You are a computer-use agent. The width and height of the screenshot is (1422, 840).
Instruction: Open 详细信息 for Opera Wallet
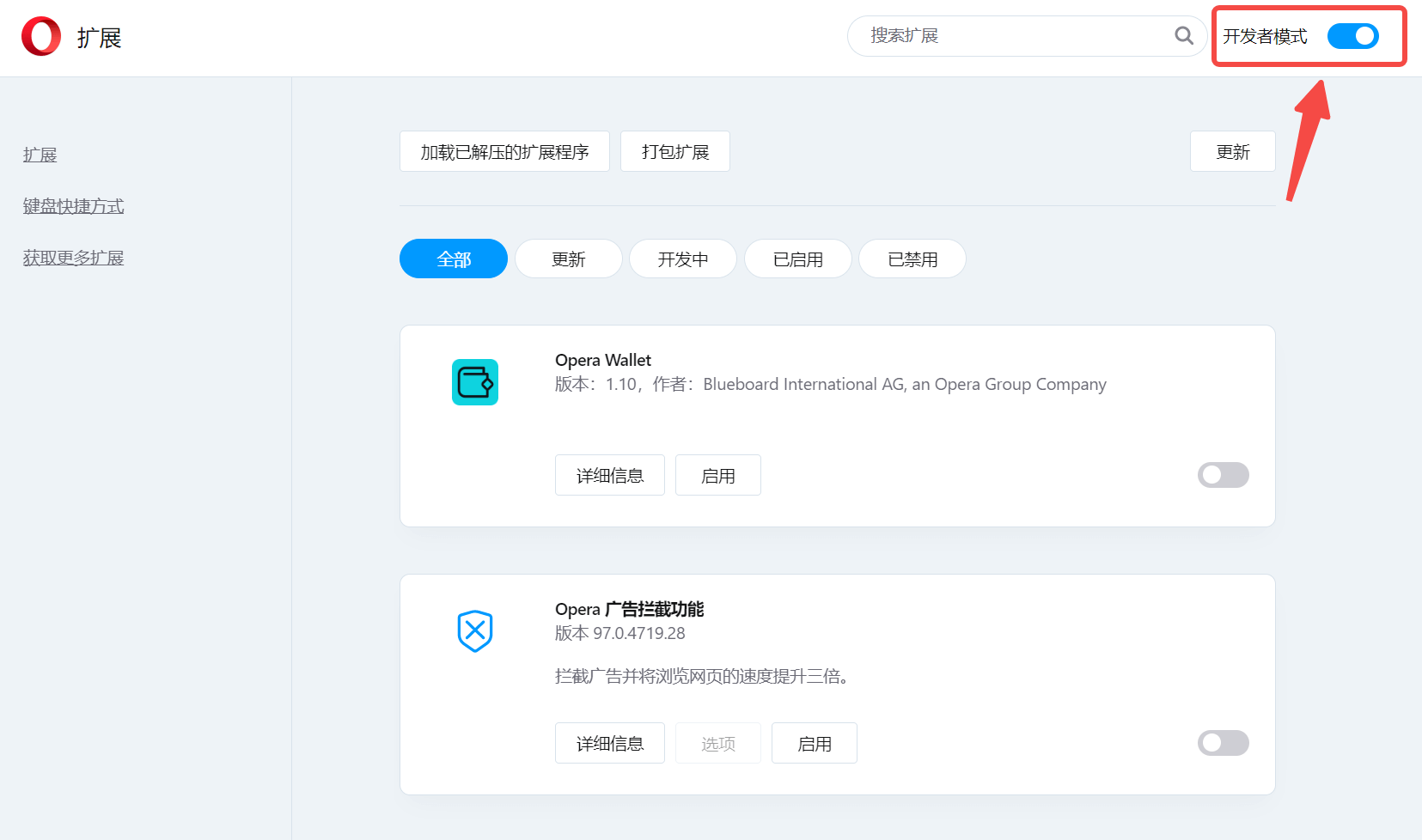(x=609, y=476)
